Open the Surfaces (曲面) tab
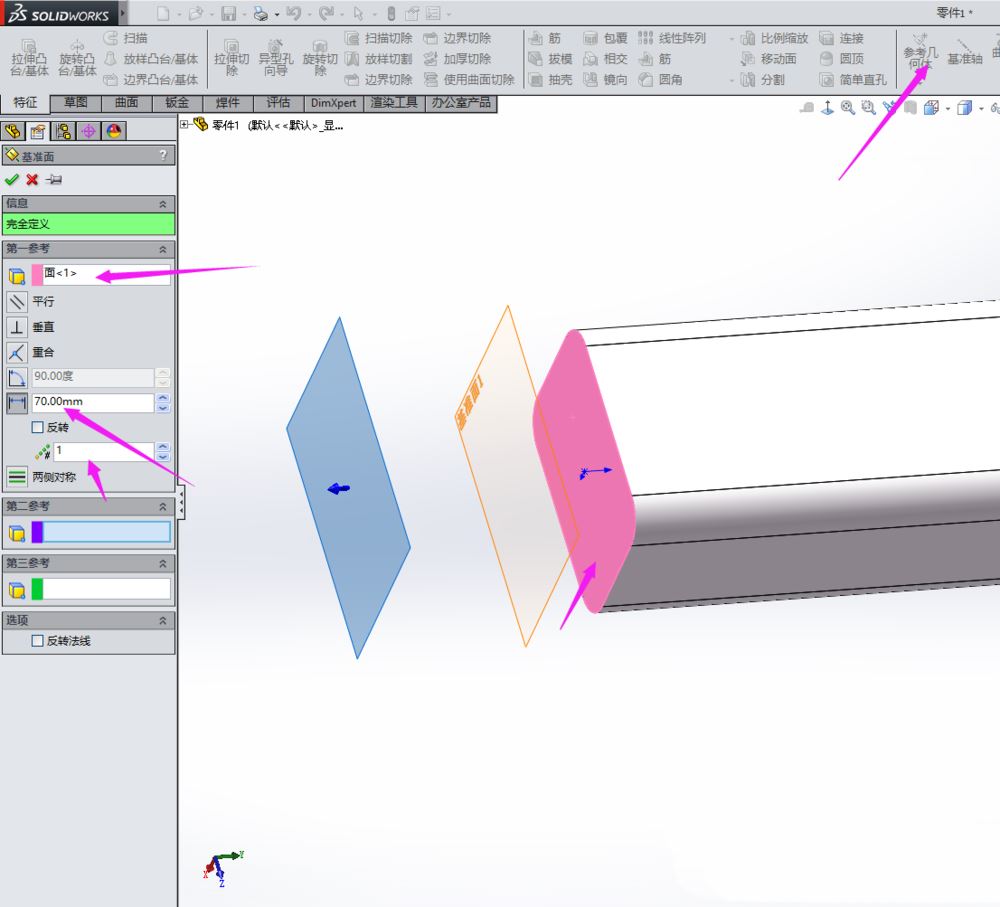The width and height of the screenshot is (1000, 907). pyautogui.click(x=127, y=103)
